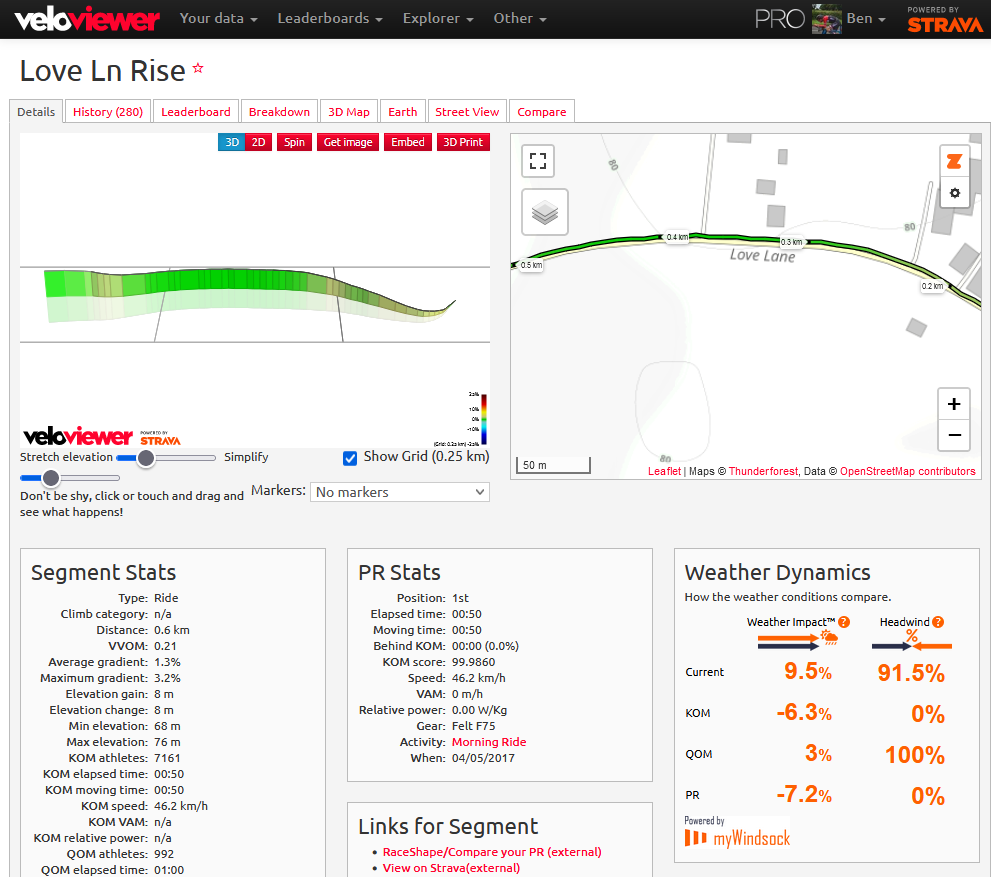
Task: Open the History (280) tab
Action: click(107, 112)
